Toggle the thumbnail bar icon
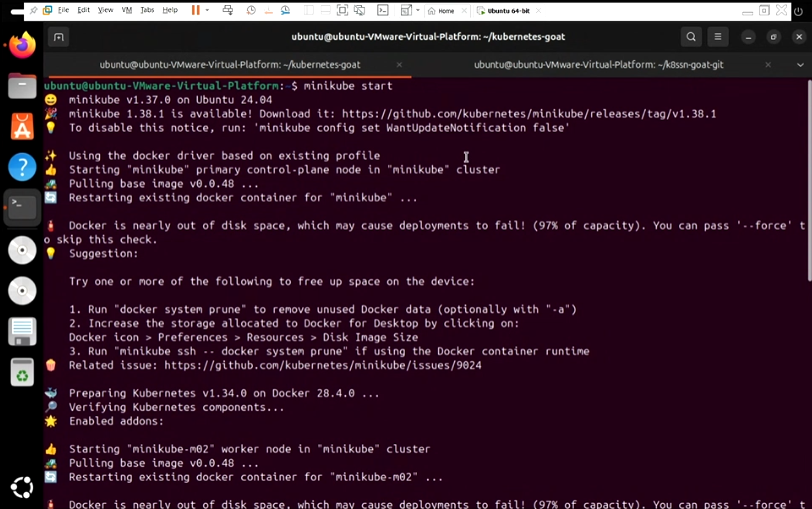This screenshot has width=812, height=509. tap(325, 10)
